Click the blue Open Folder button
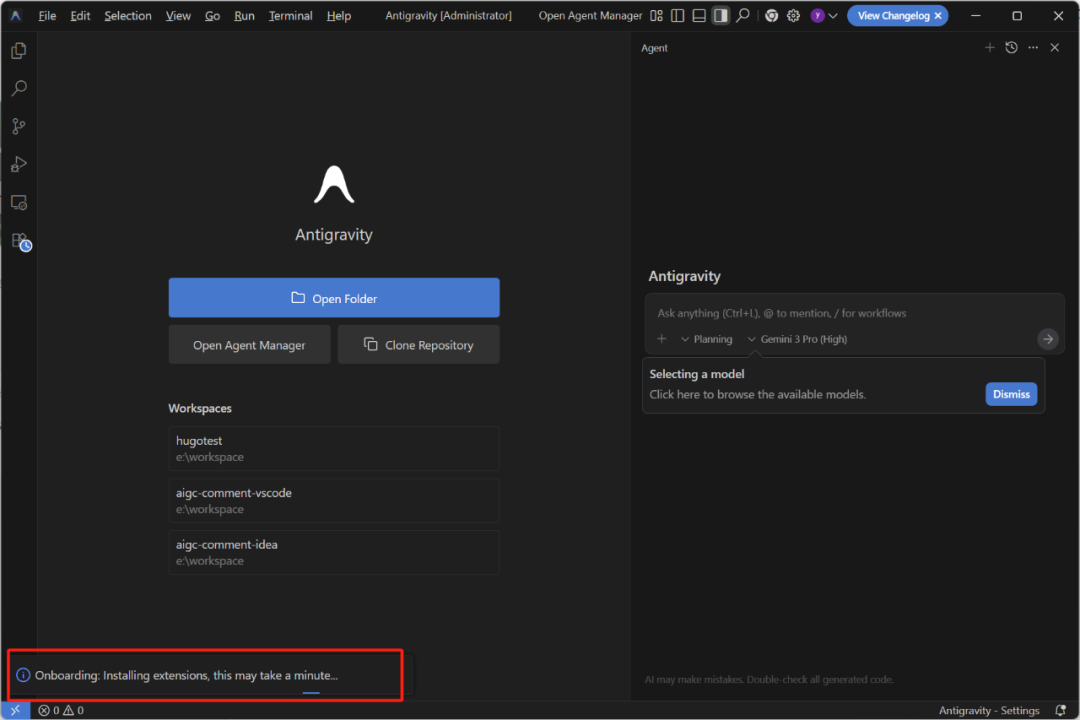The height and width of the screenshot is (720, 1080). (x=334, y=298)
